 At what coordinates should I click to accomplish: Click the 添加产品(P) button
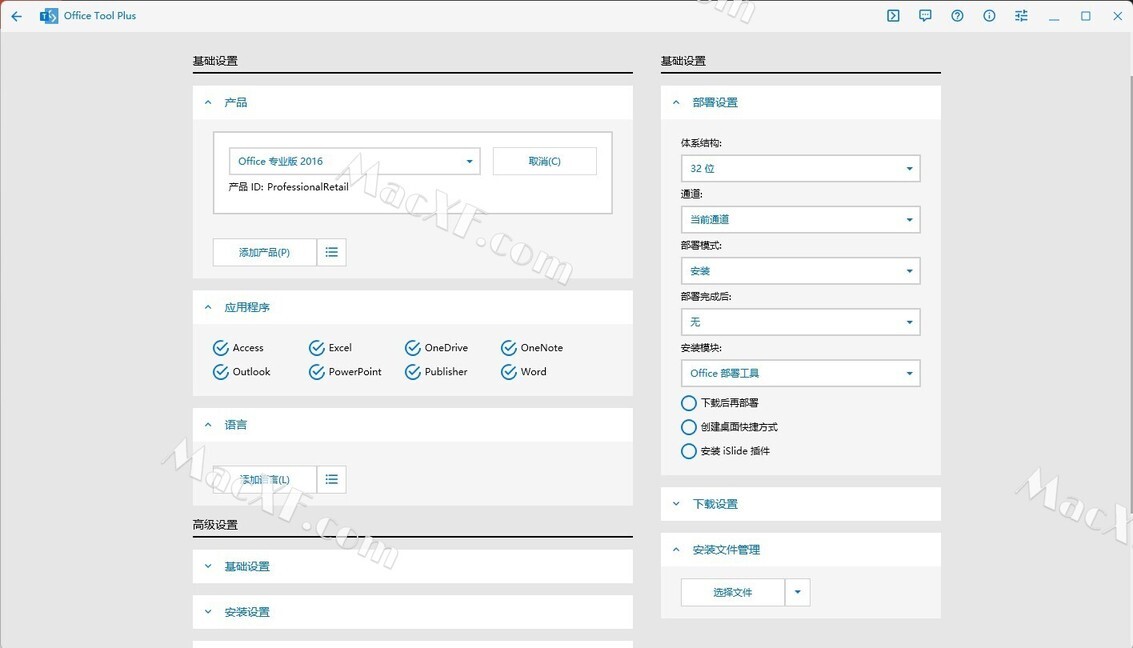[x=264, y=252]
